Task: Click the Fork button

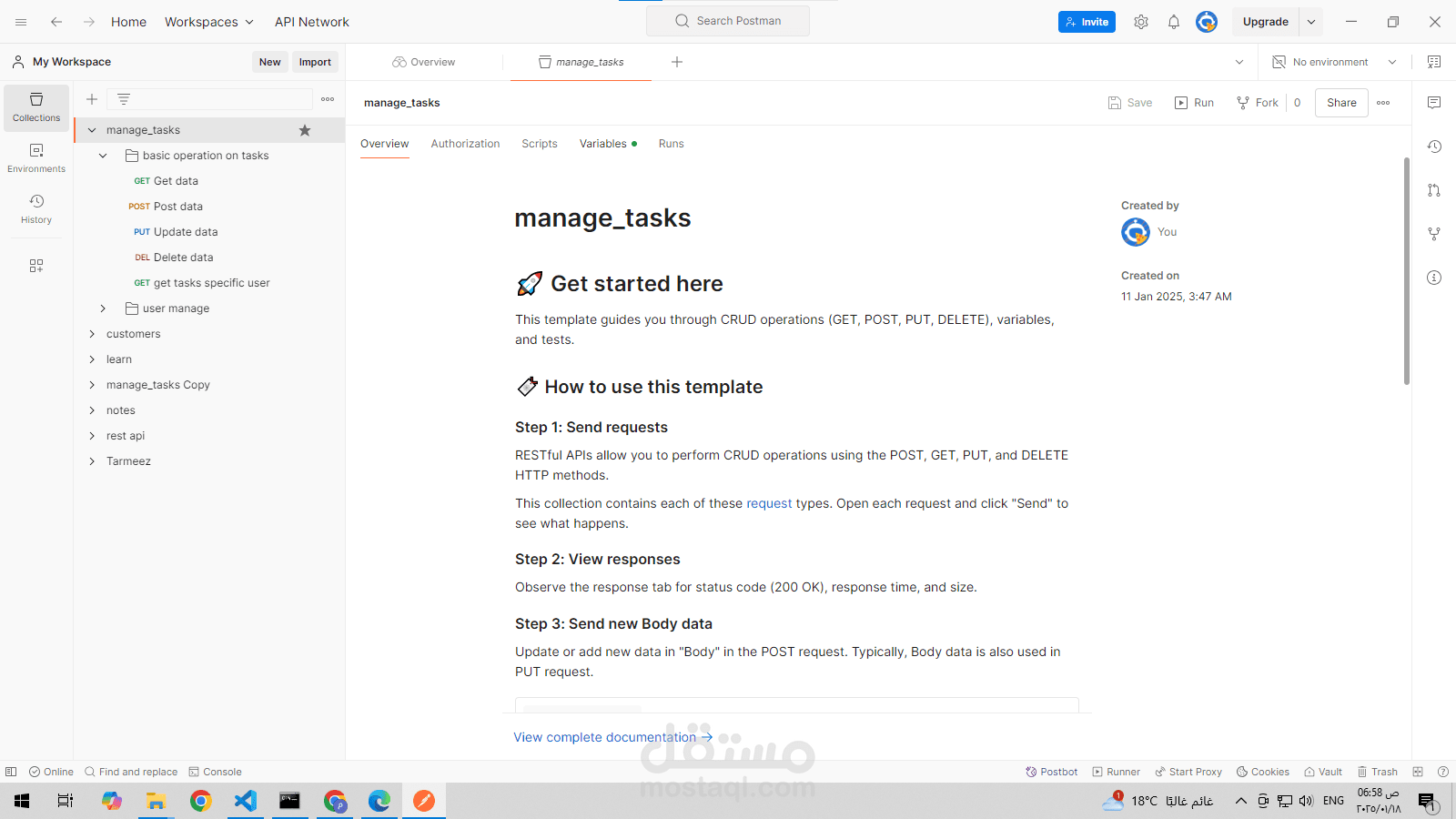Action: pyautogui.click(x=1258, y=103)
